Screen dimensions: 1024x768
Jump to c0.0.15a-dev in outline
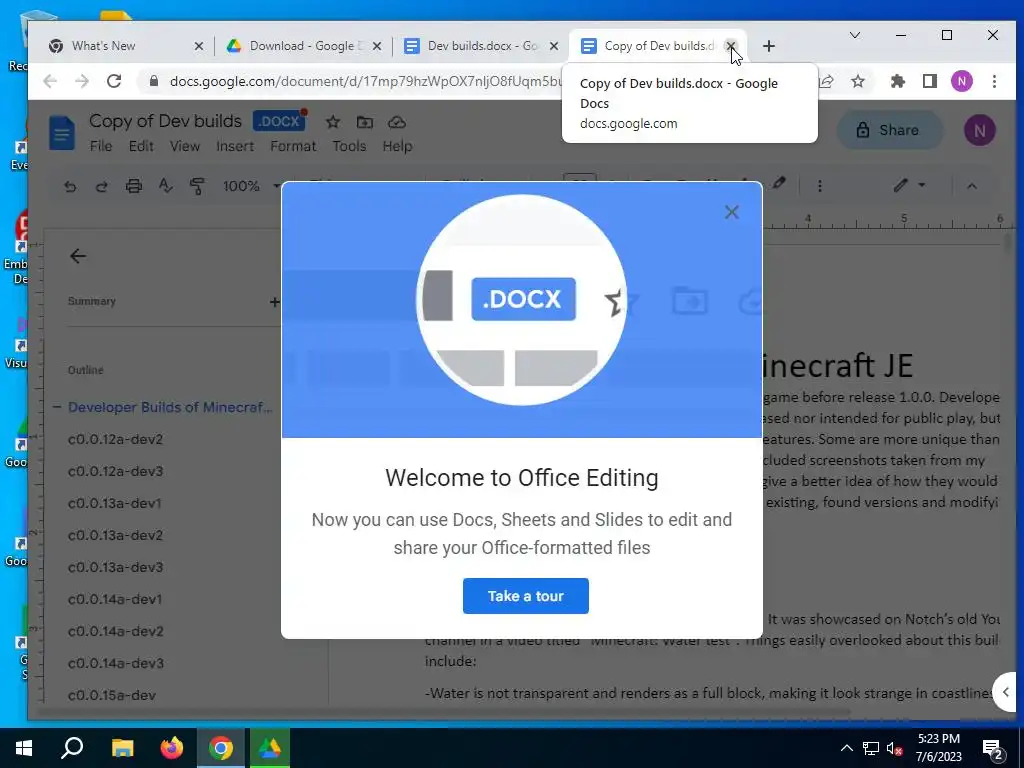(112, 695)
